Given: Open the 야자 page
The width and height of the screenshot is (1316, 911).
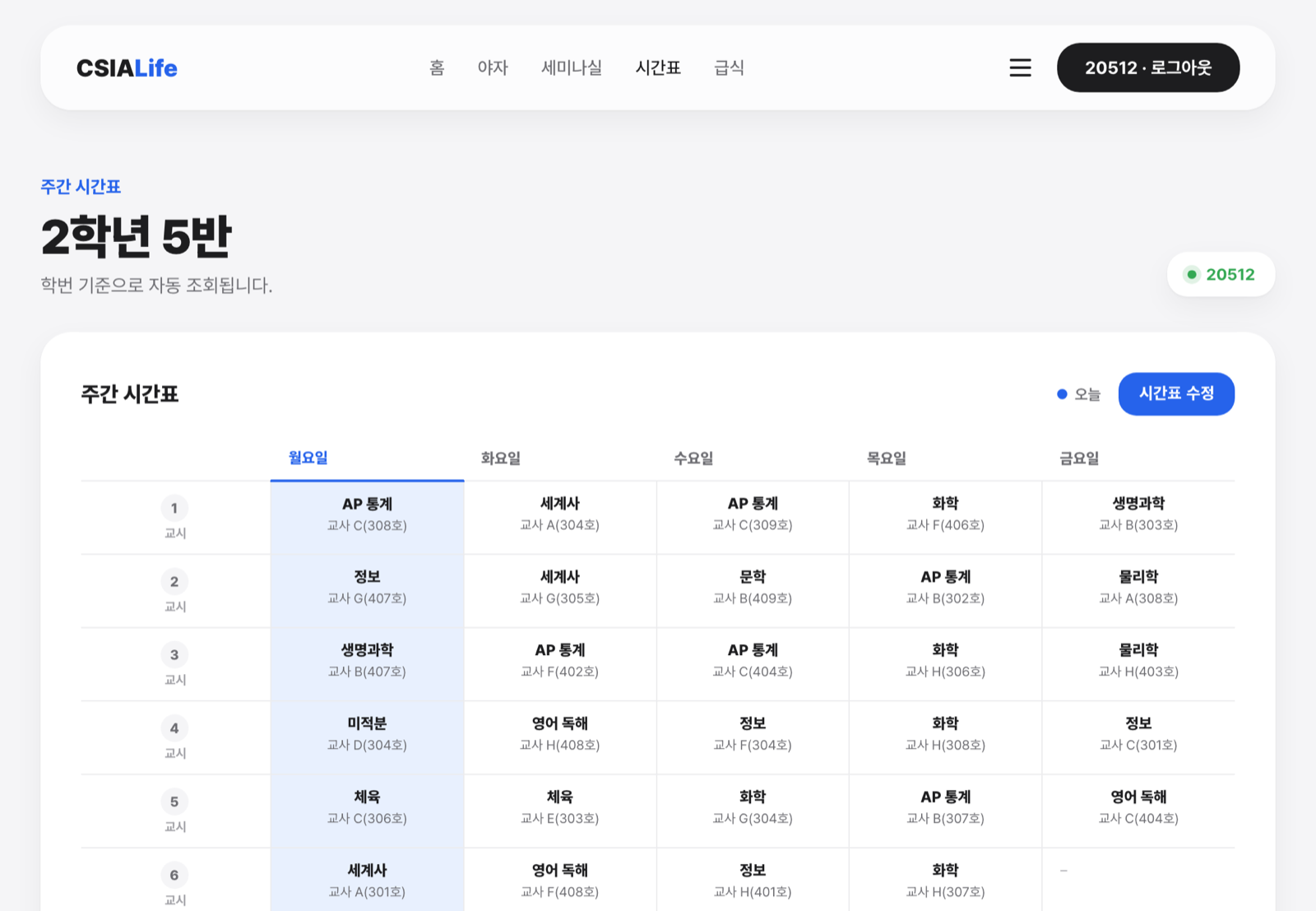Looking at the screenshot, I should (493, 67).
